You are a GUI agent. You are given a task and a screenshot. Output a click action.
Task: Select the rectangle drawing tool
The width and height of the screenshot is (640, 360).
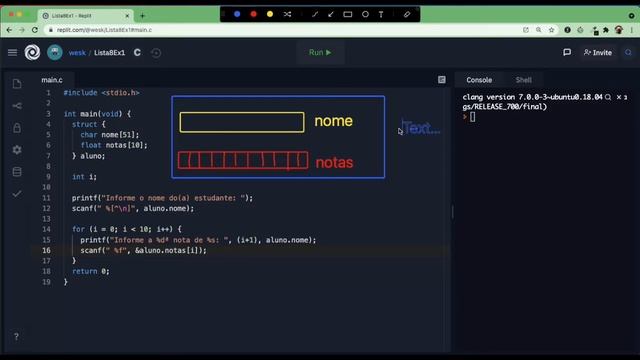(x=348, y=14)
